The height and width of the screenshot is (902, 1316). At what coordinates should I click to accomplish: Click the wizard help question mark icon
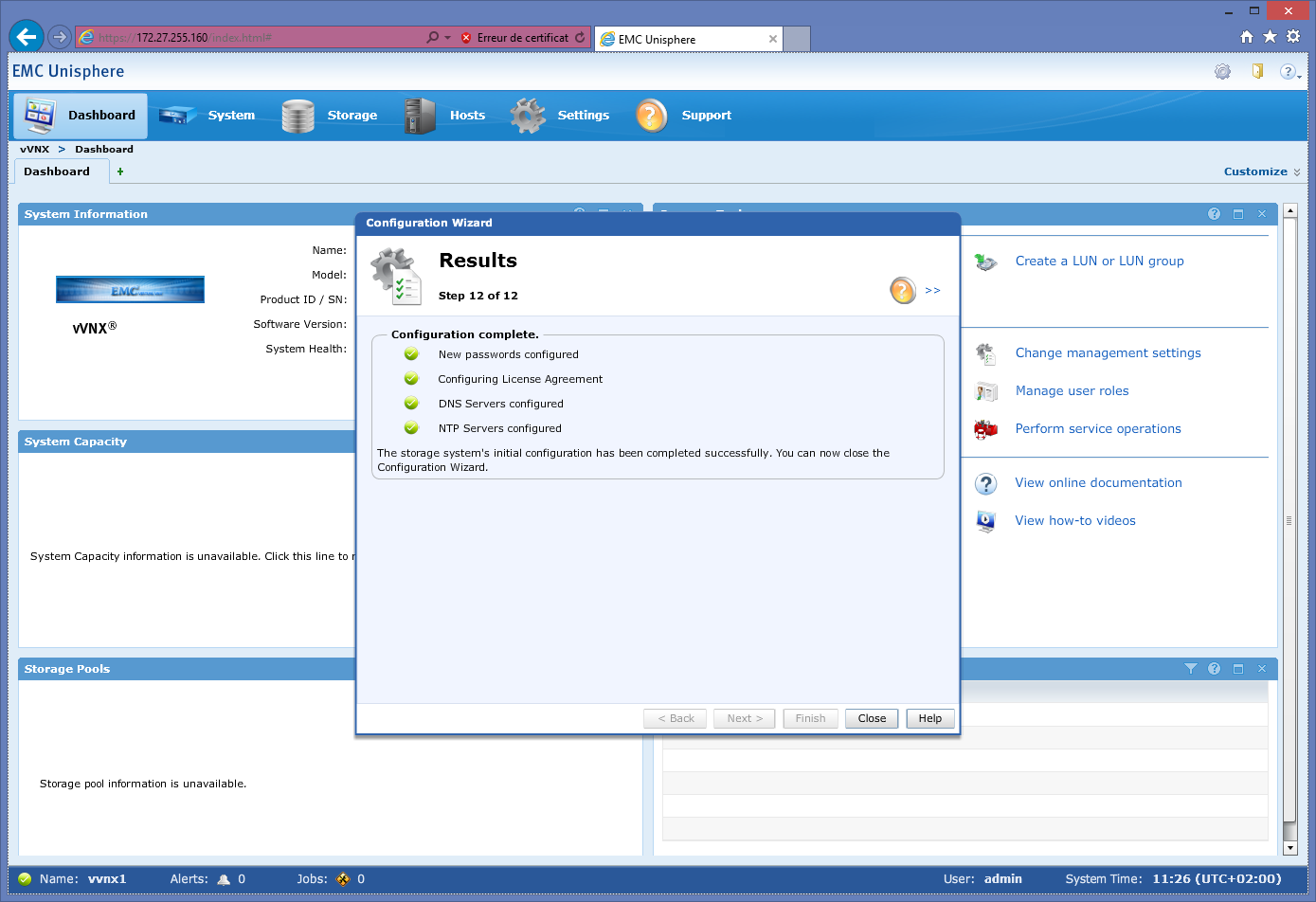tap(902, 290)
